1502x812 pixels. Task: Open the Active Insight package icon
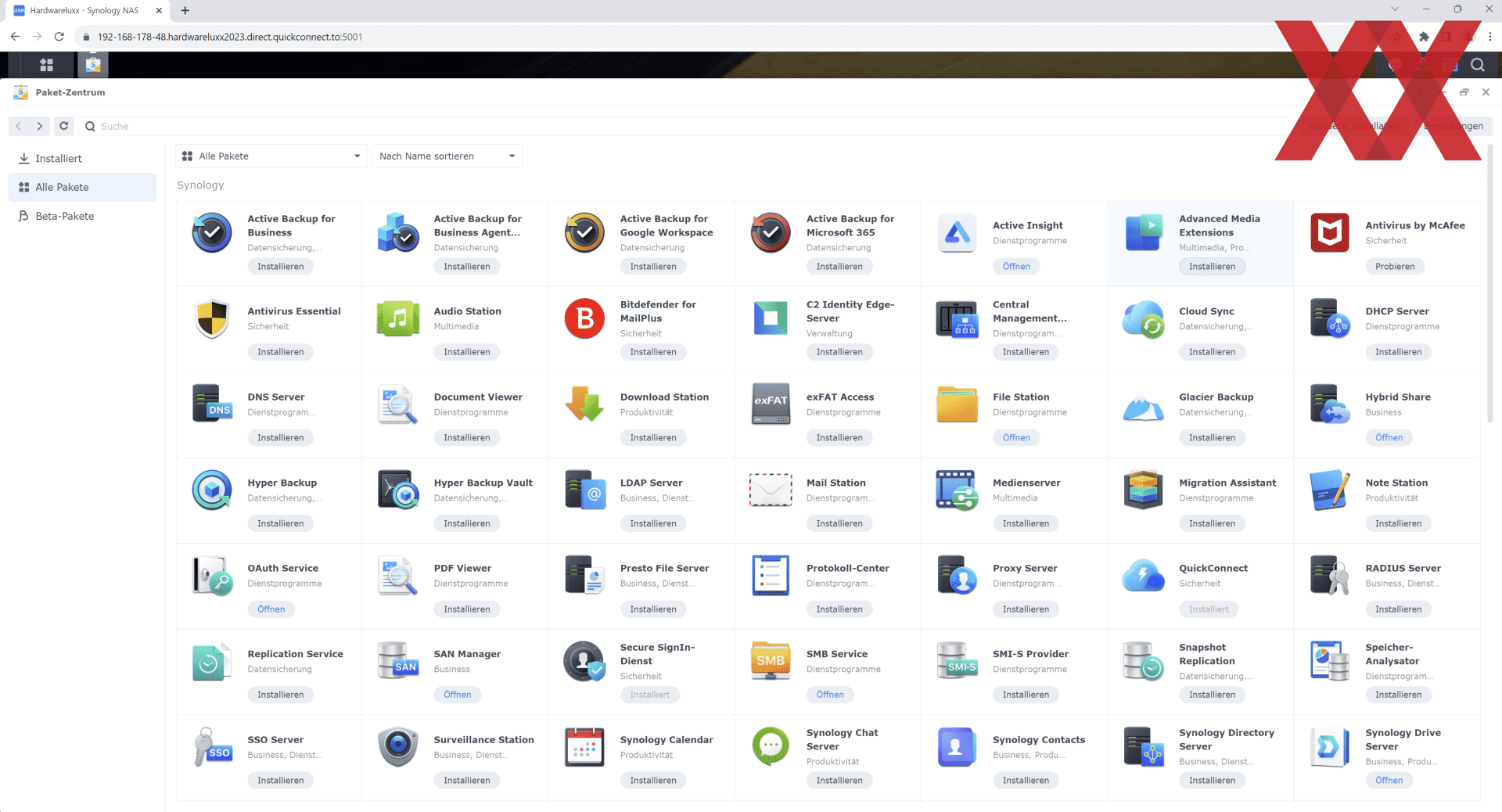(958, 232)
